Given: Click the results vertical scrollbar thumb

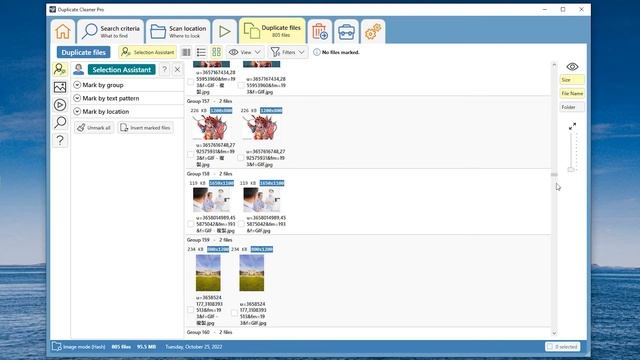Looking at the screenshot, I should pyautogui.click(x=554, y=175).
